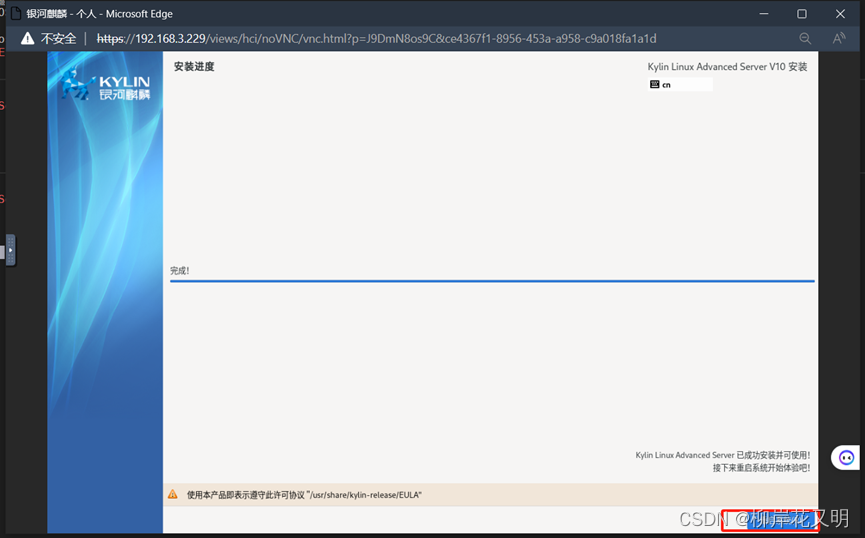Maximize the Edge window
The image size is (865, 538).
[x=802, y=14]
